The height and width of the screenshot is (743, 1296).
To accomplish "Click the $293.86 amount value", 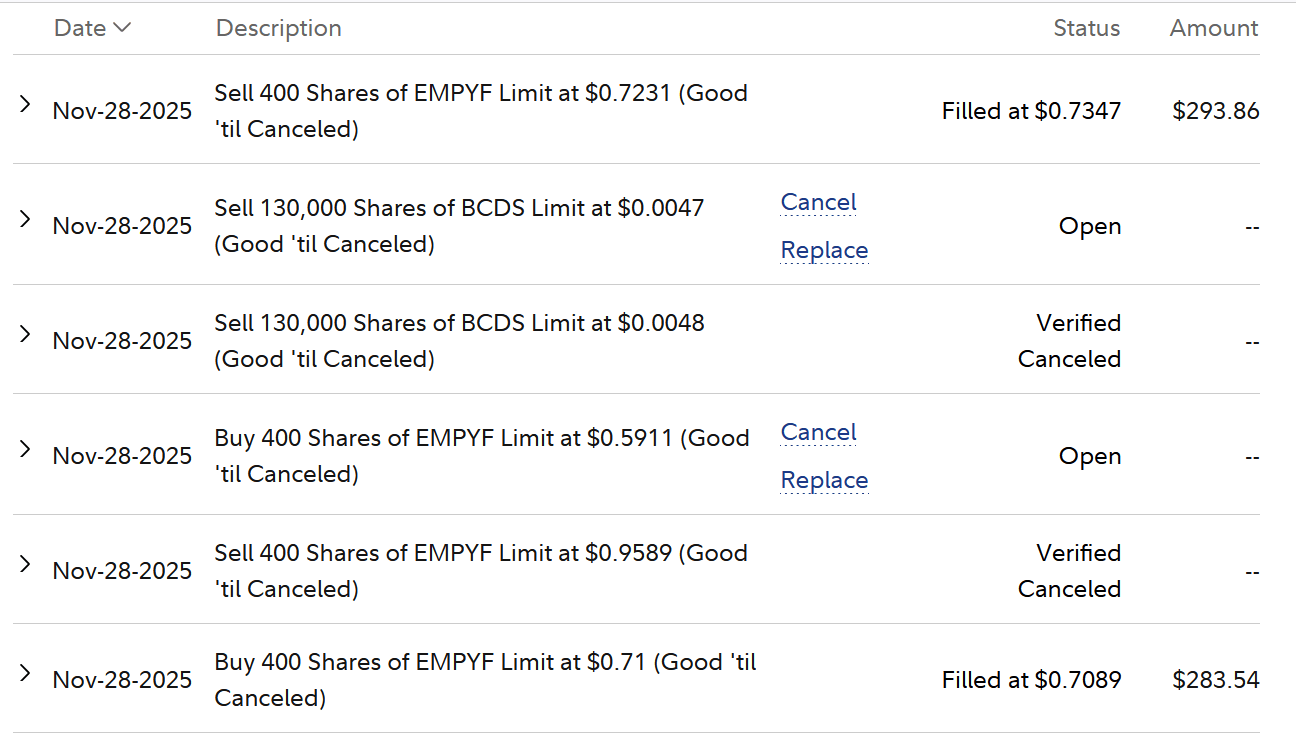I will [x=1215, y=111].
